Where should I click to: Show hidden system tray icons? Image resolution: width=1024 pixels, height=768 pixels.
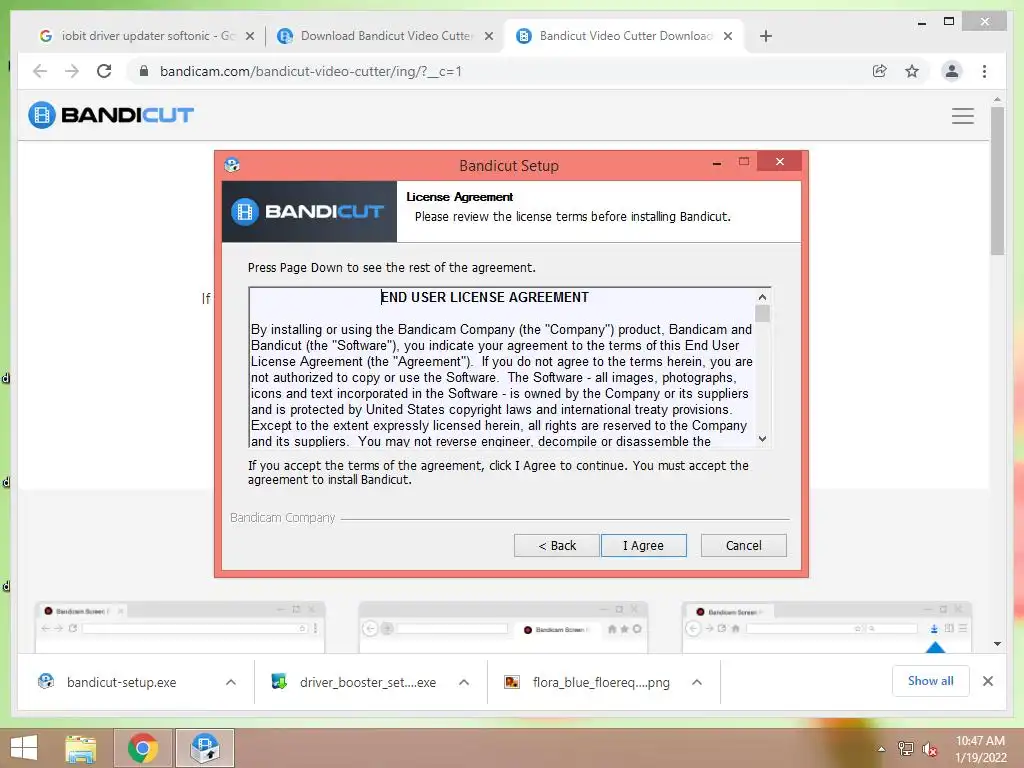tap(881, 749)
